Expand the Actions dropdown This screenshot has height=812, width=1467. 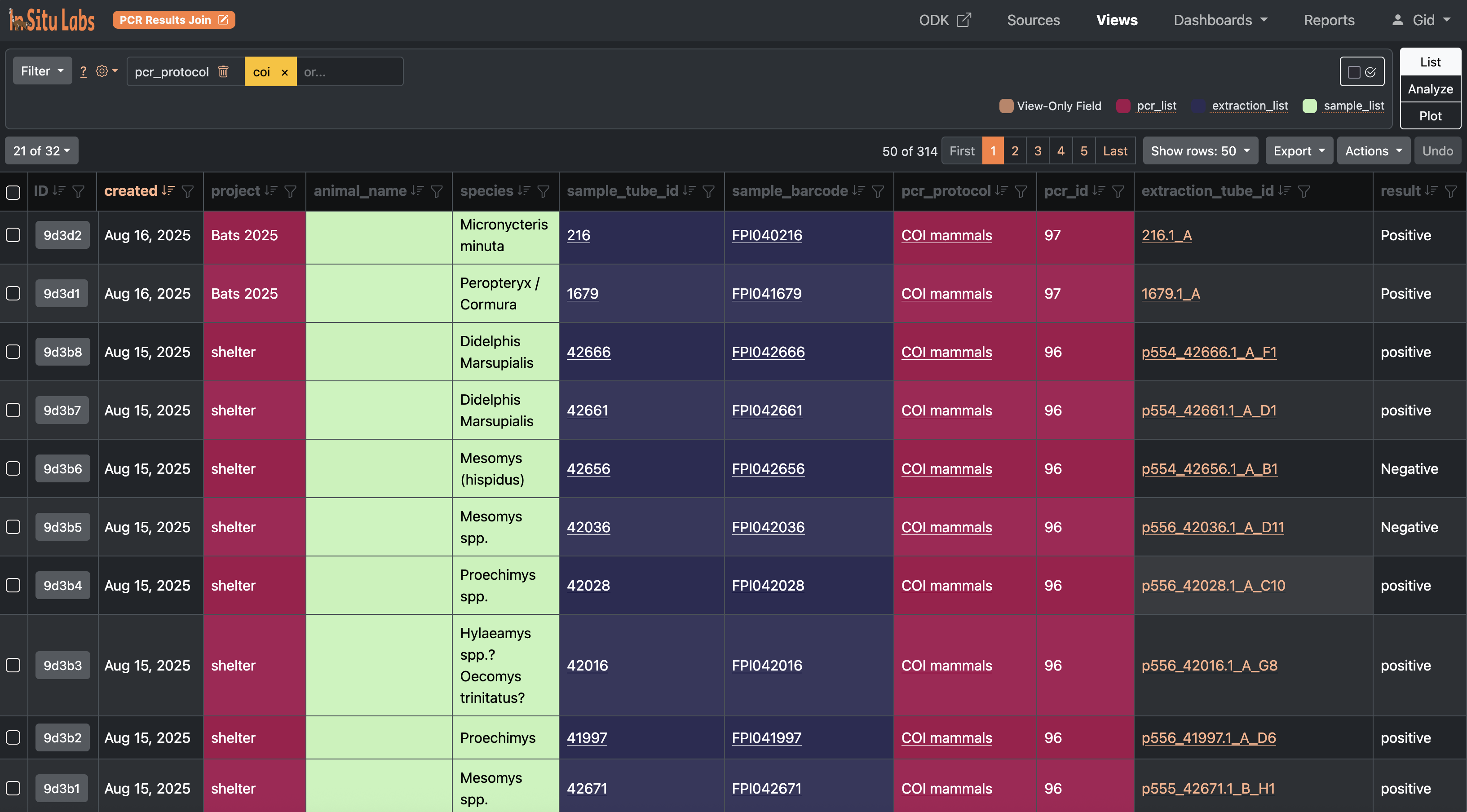click(1373, 150)
